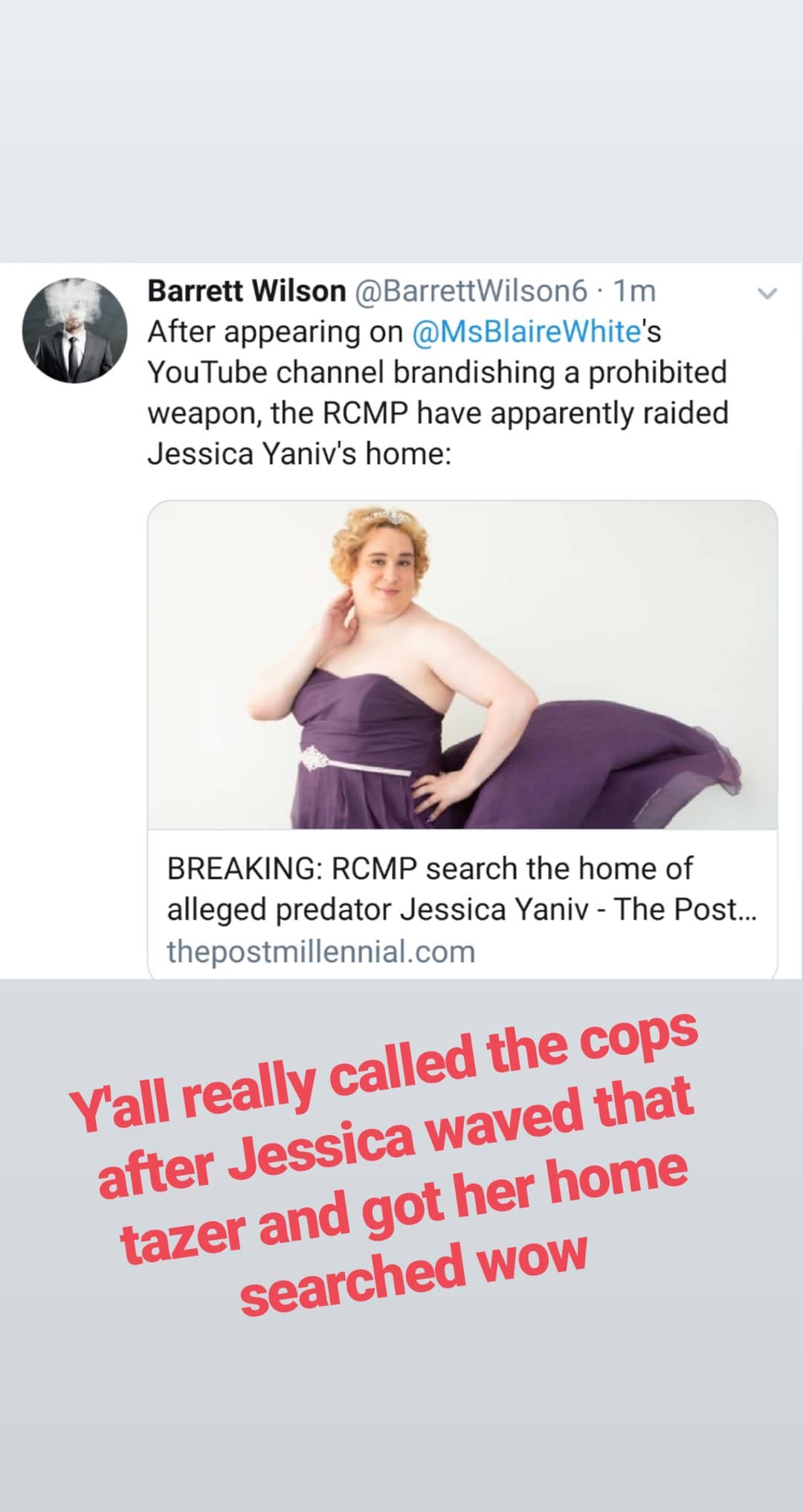Click the "After appearing on" tweet text
Viewport: 803px width, 1512px height.
[275, 332]
